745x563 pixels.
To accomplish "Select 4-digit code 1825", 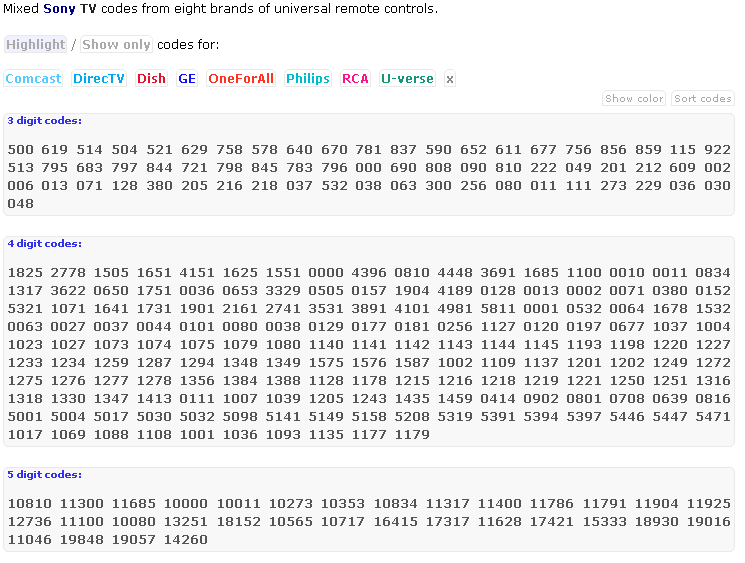I will click(25, 273).
